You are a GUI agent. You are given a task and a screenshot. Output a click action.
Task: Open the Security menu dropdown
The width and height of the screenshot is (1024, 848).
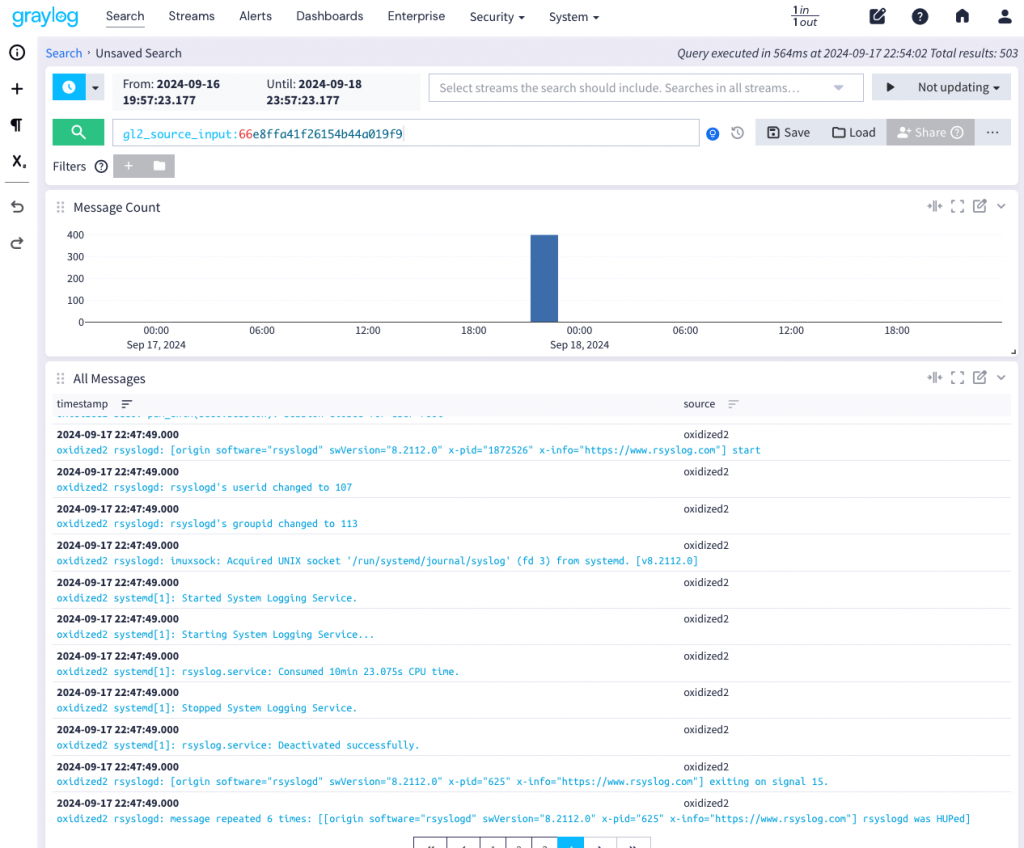(497, 17)
